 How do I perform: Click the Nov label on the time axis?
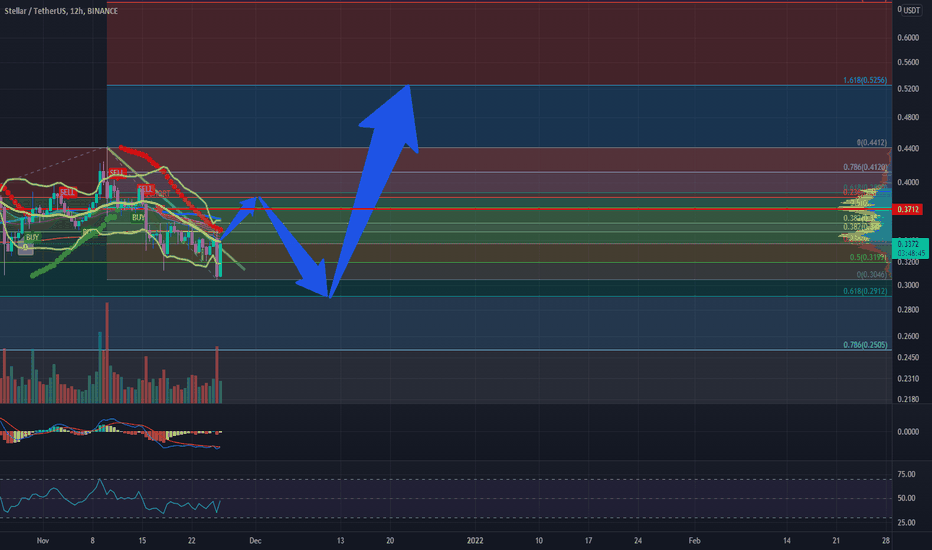tap(43, 540)
